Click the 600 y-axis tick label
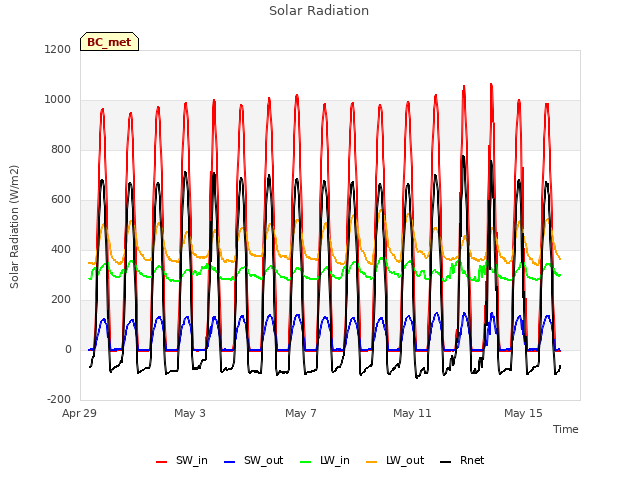This screenshot has width=640, height=480. [x=61, y=200]
